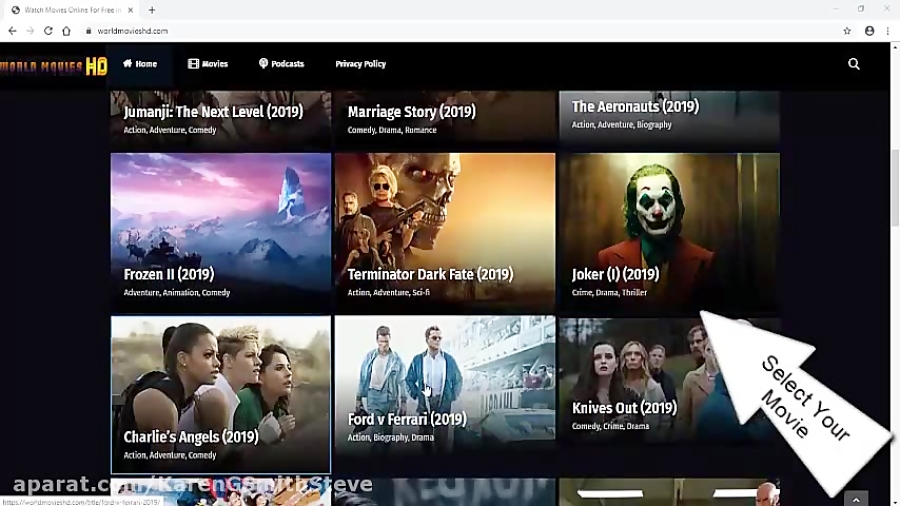Open Jumanji: The Next Level (2019) title
This screenshot has height=506, width=900.
coord(213,111)
